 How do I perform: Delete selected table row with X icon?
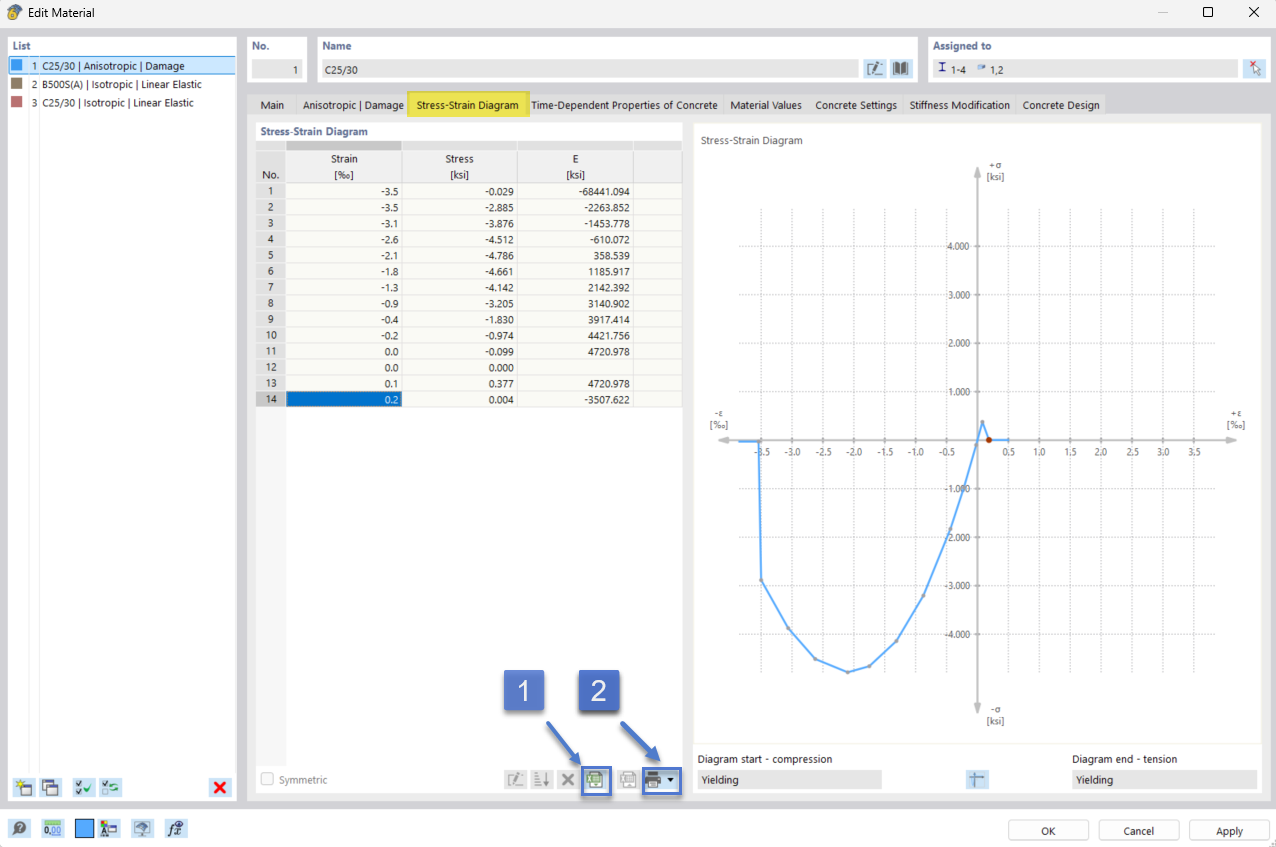pos(567,780)
